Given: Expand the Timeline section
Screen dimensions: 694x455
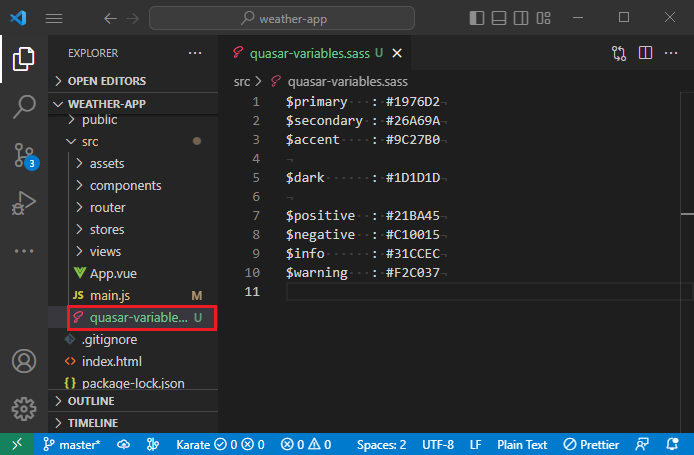Looking at the screenshot, I should (x=133, y=423).
